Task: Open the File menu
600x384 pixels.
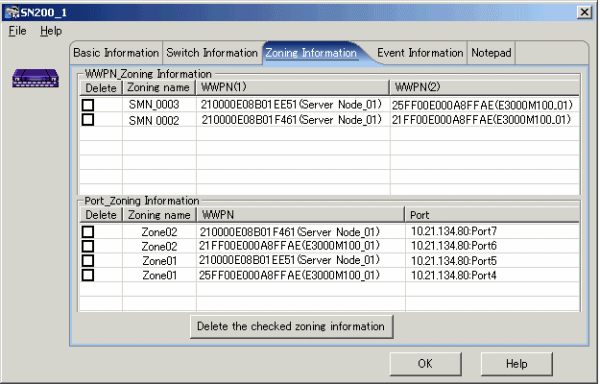Action: (18, 31)
